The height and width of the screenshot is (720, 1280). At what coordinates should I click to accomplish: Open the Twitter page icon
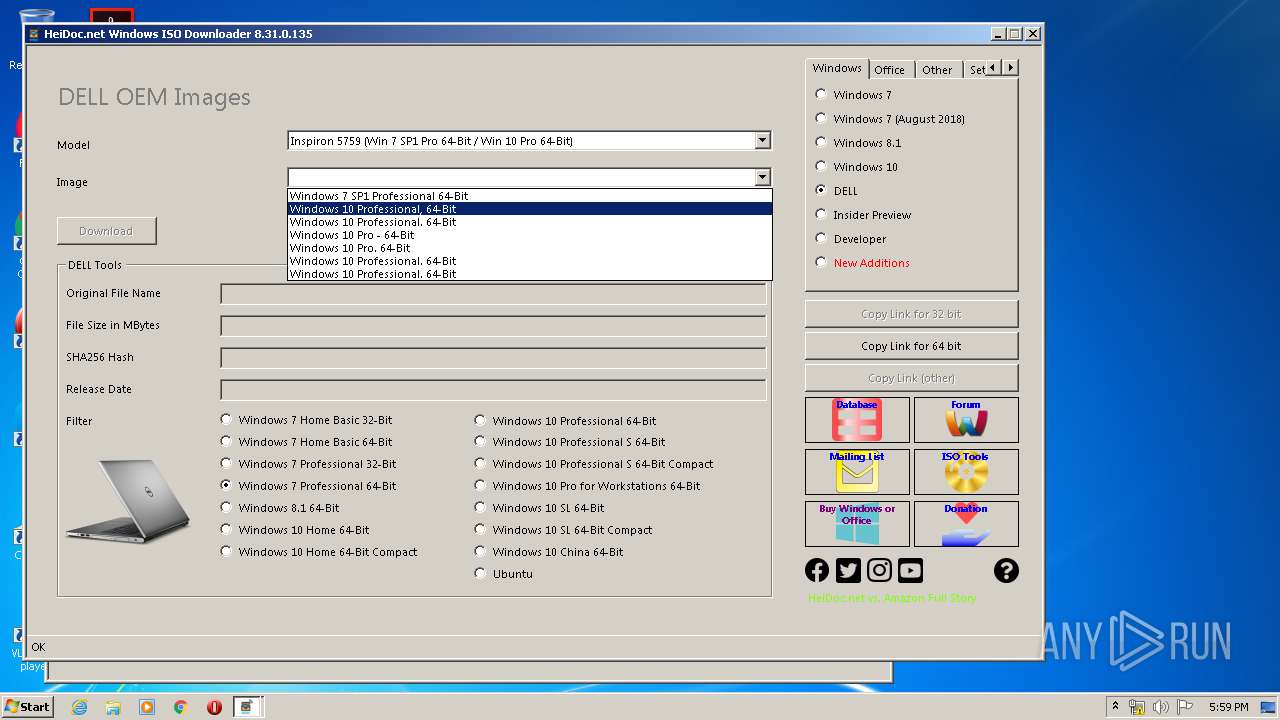pyautogui.click(x=848, y=570)
